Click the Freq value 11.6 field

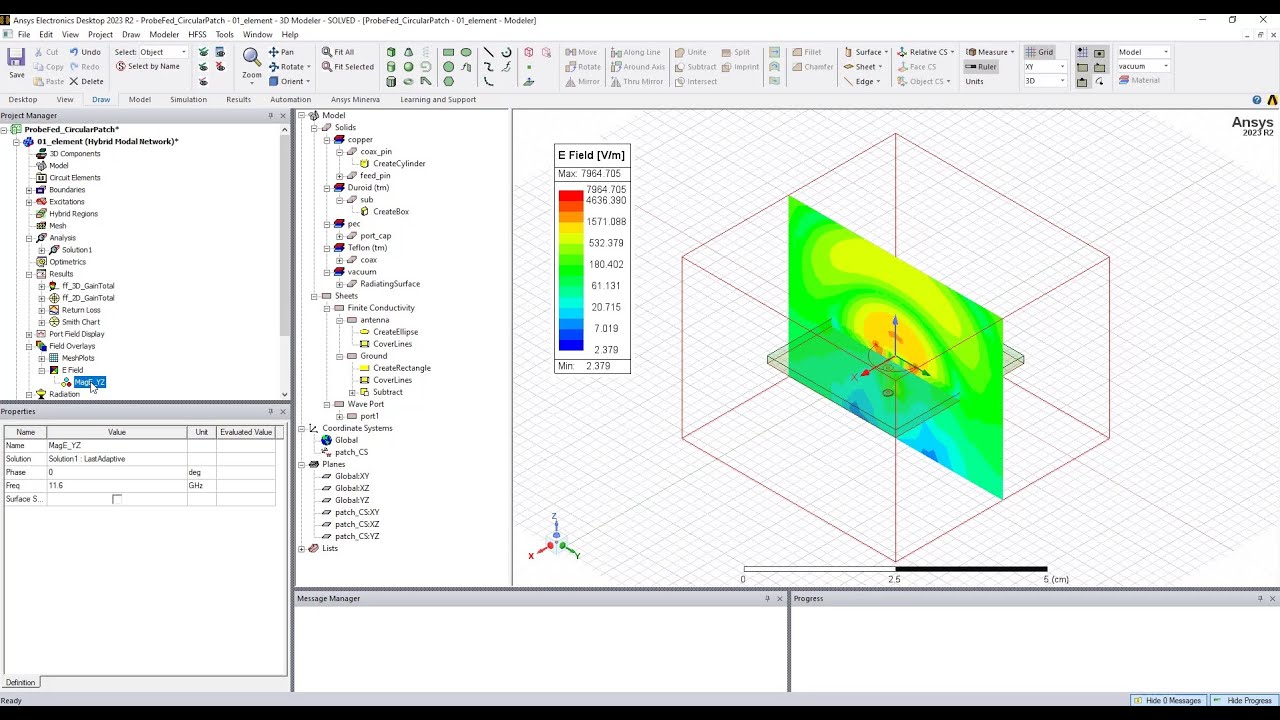[116, 486]
